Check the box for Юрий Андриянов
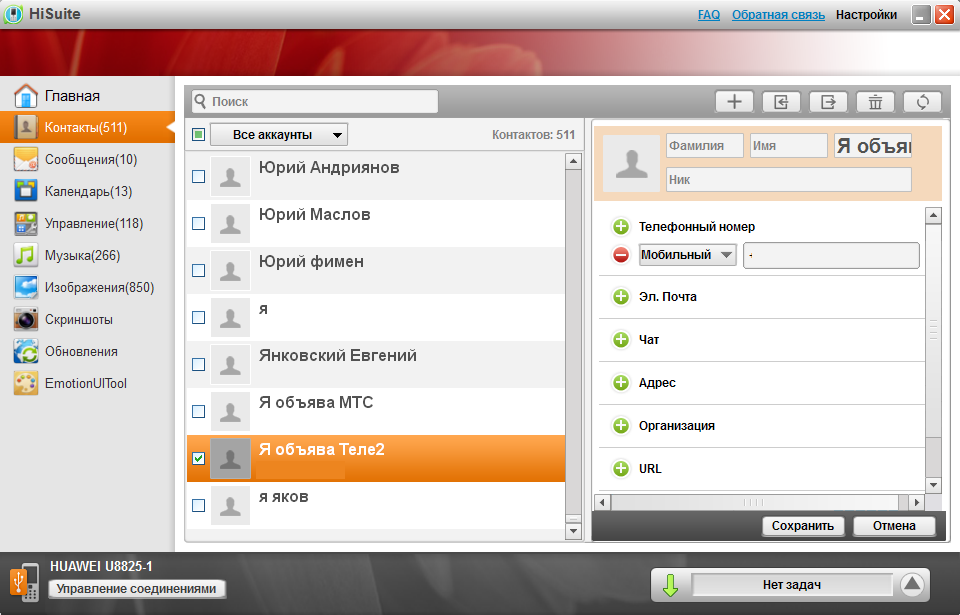 click(x=198, y=176)
